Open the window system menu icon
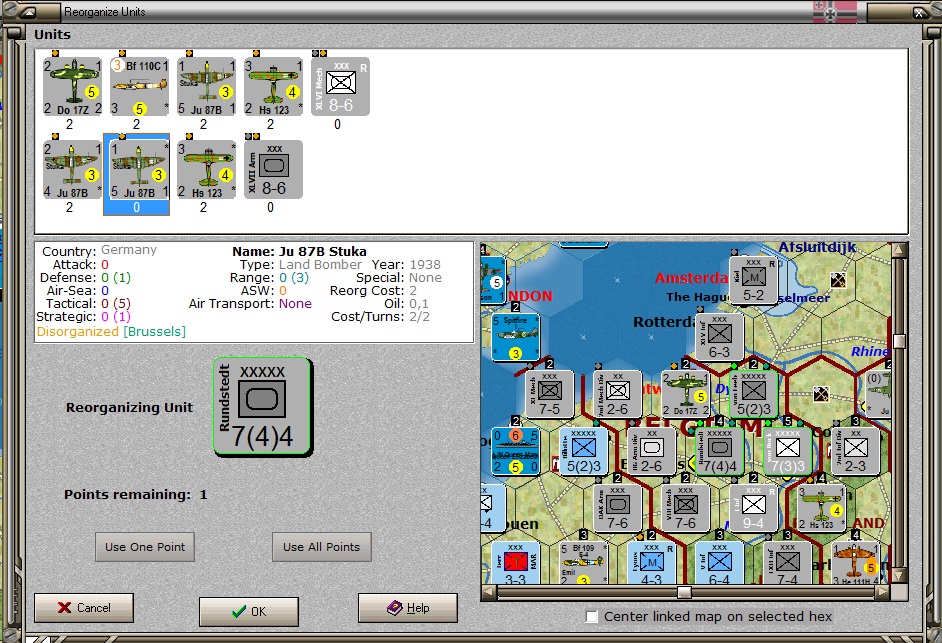The image size is (942, 643). pos(28,11)
